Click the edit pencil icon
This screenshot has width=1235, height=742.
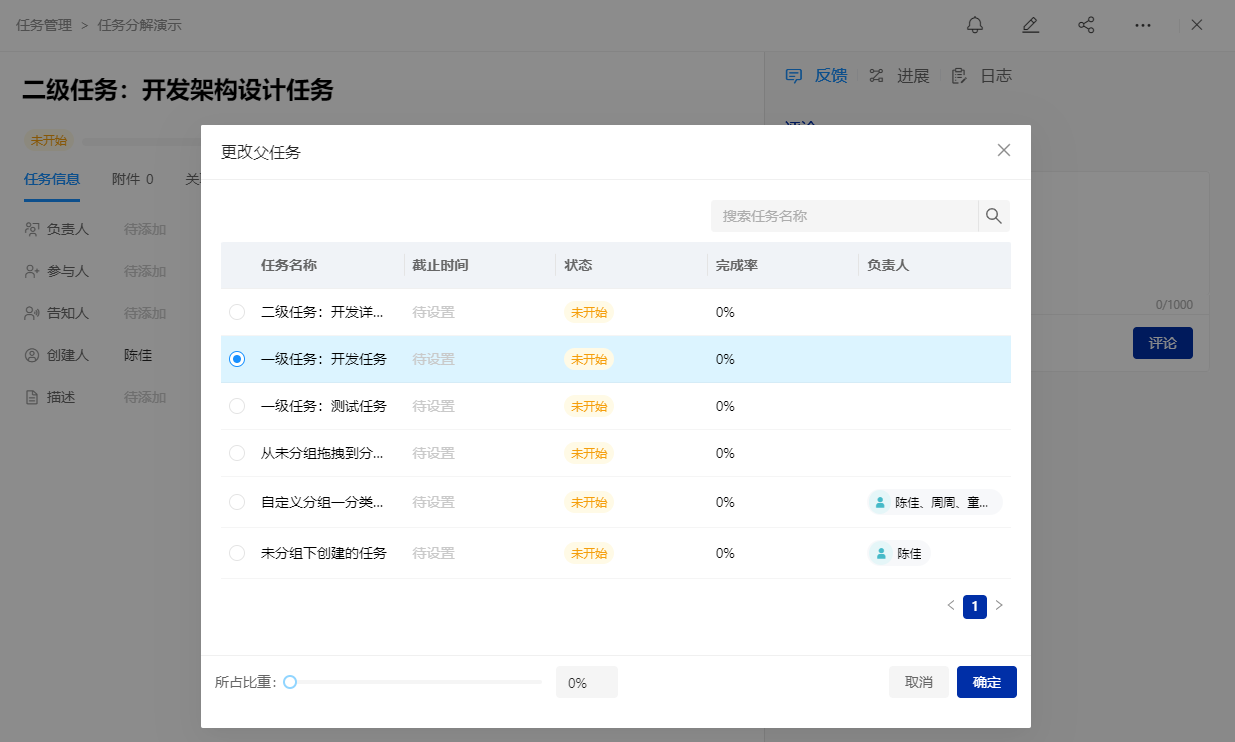point(1030,25)
